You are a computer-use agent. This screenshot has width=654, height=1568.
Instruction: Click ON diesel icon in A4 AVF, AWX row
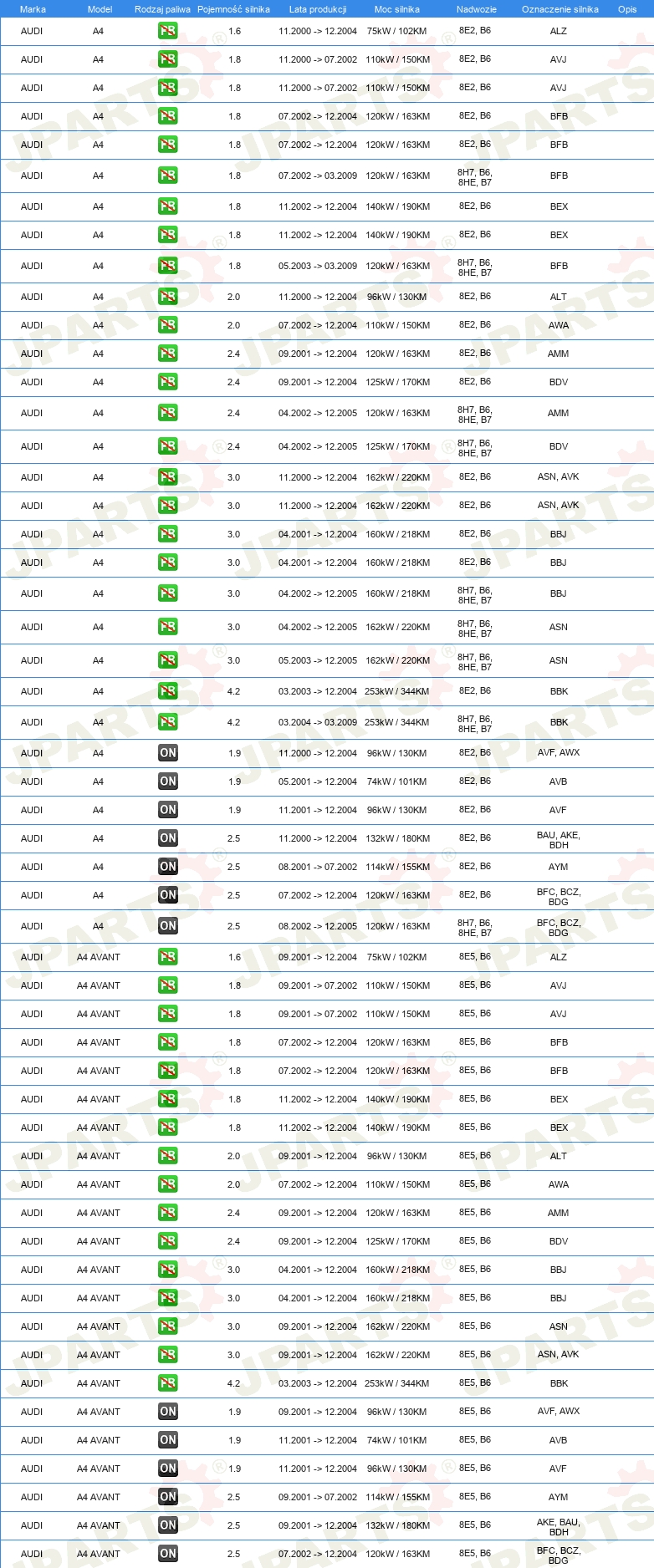click(167, 753)
